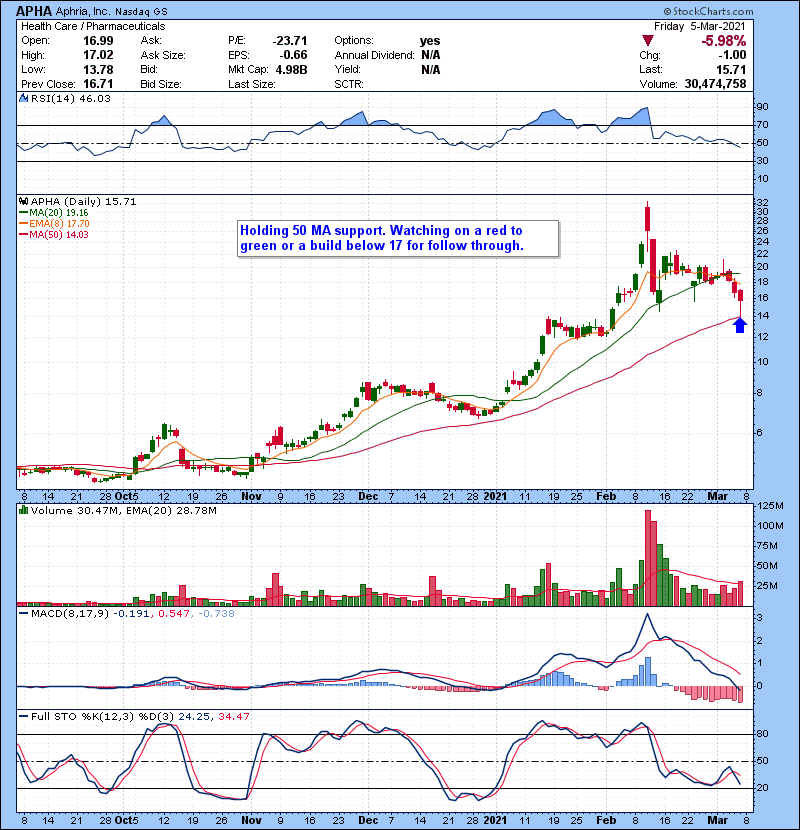
Task: Click the MA(20) 19.16 legend entry
Action: 53,213
